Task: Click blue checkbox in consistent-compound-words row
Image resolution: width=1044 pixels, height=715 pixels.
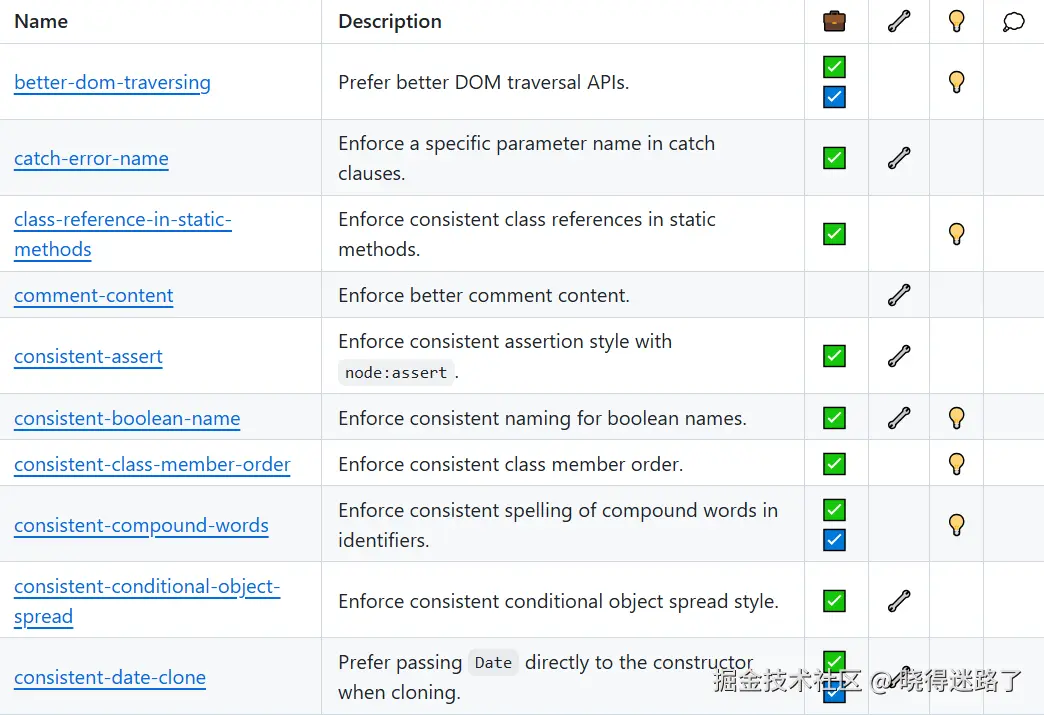Action: tap(834, 540)
